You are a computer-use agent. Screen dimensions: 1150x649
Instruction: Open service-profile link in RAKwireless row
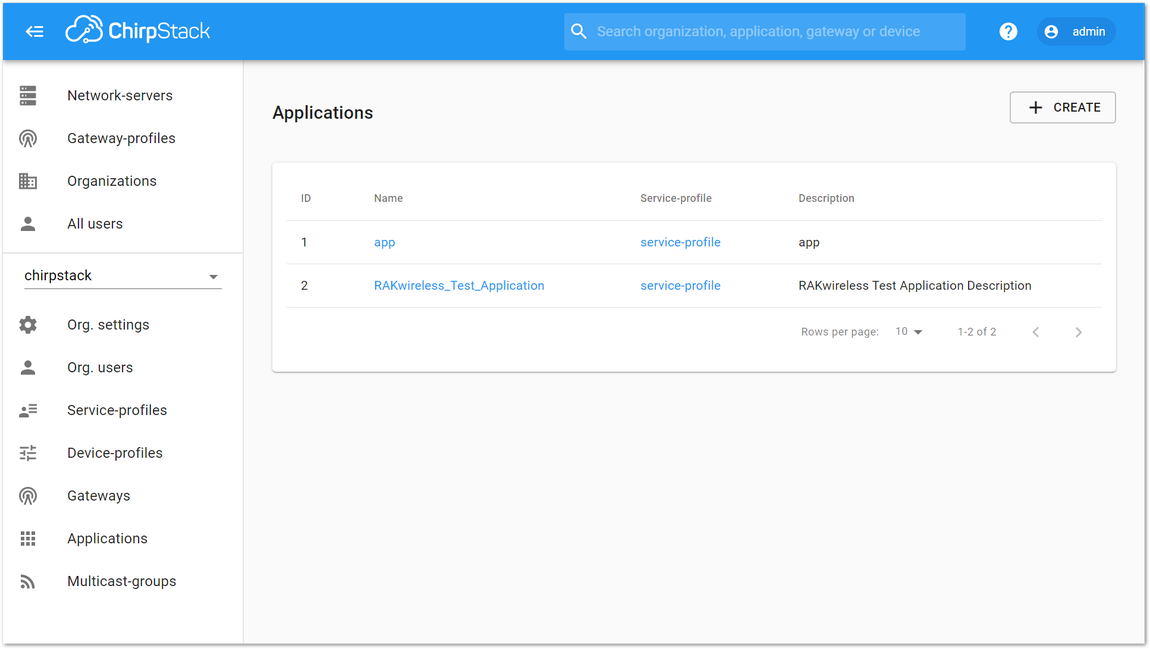680,286
